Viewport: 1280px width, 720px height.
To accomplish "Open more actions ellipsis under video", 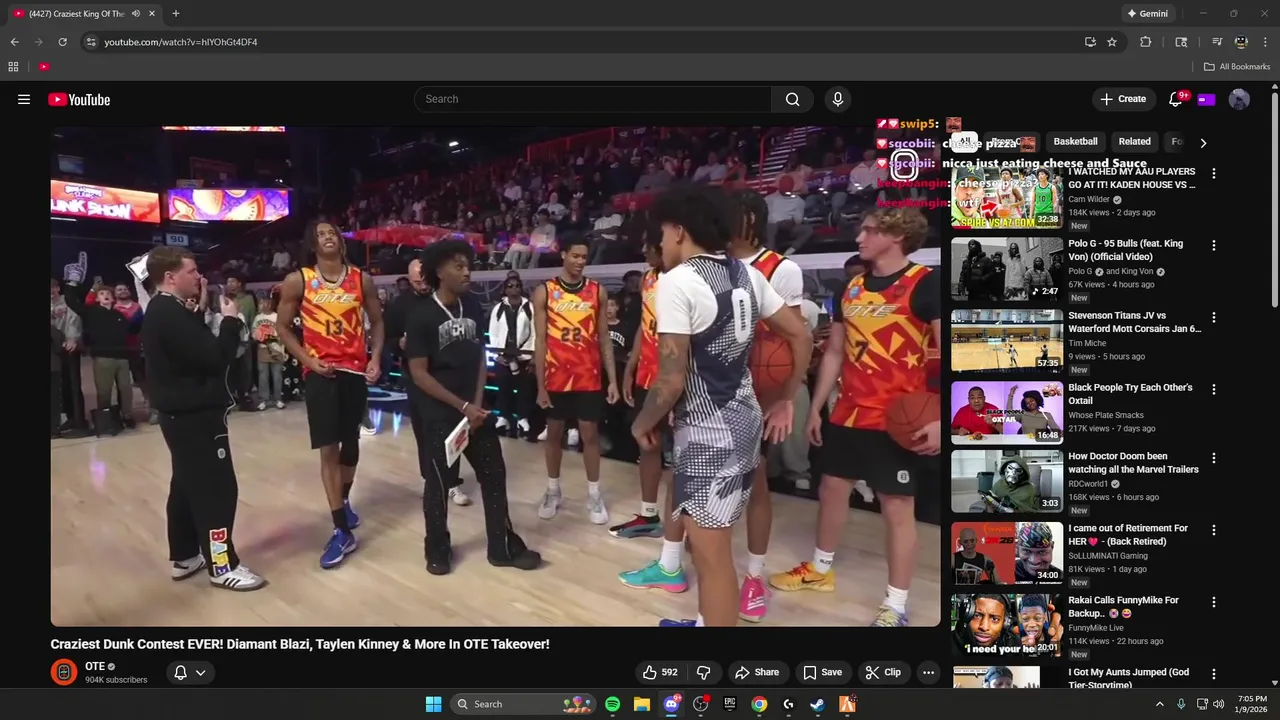I will coord(928,672).
